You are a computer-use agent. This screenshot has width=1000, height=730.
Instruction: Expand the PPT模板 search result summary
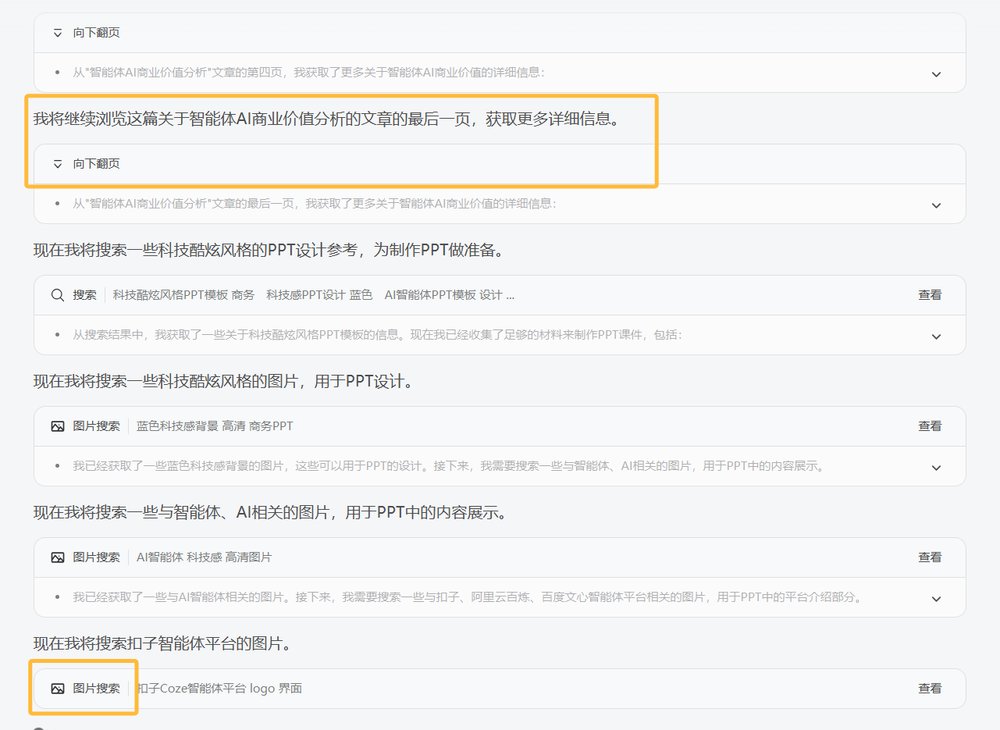(936, 336)
